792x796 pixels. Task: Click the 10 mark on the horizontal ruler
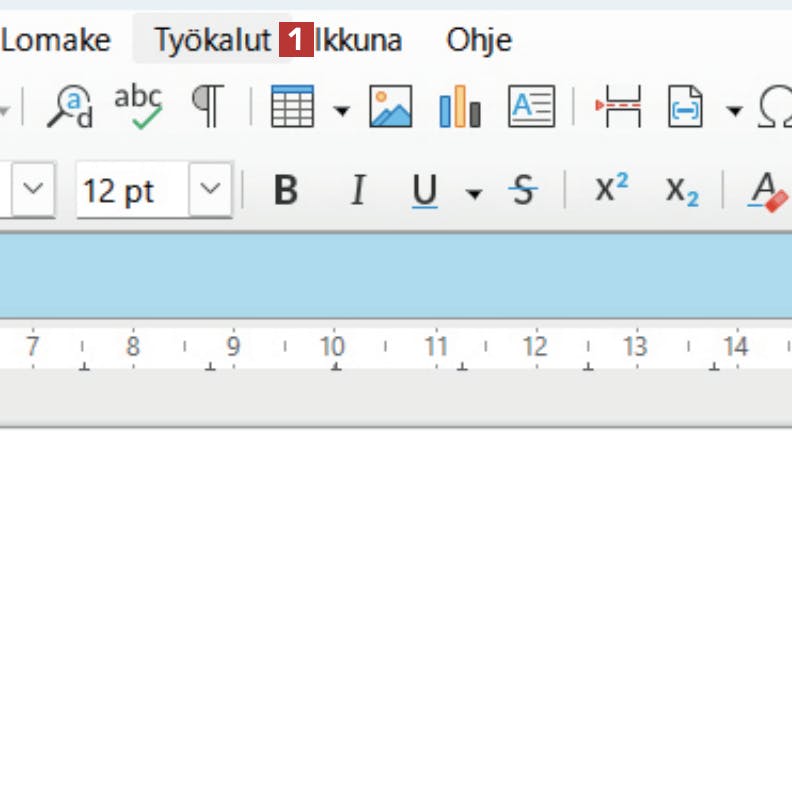click(x=332, y=347)
